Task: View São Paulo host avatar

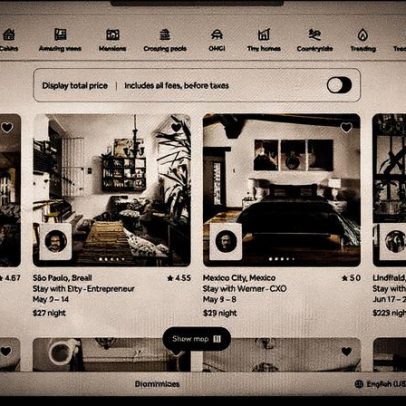Action: coord(56,241)
